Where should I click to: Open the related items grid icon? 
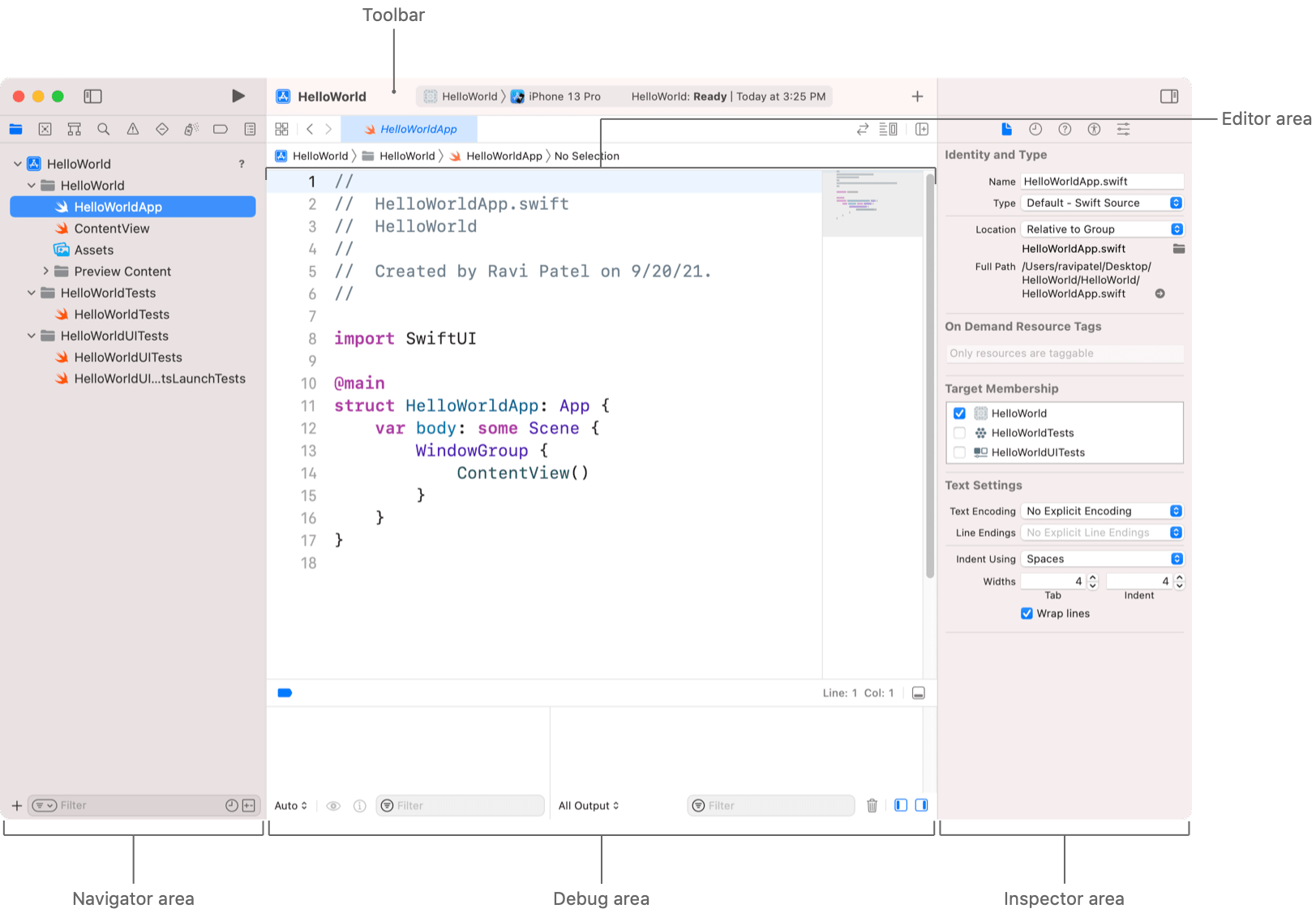click(x=281, y=129)
